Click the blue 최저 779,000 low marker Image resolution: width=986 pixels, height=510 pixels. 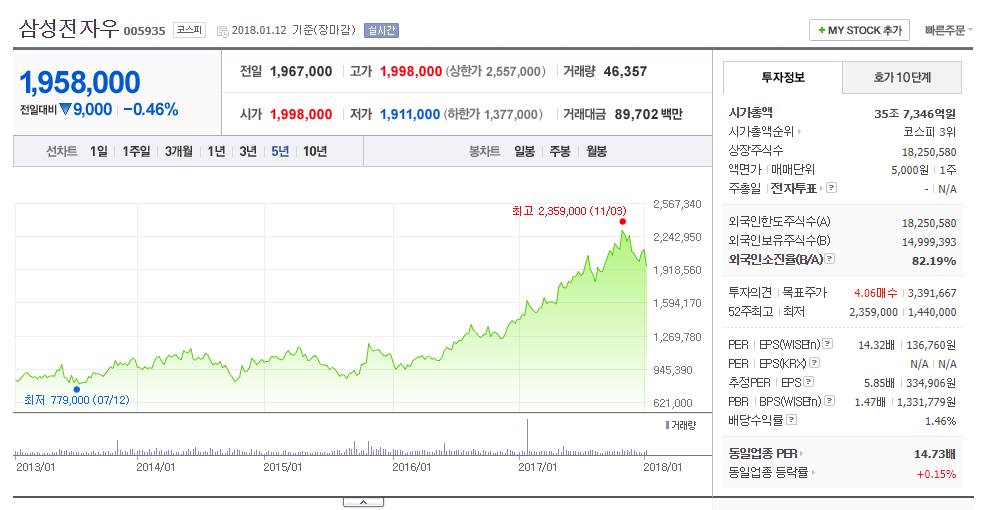(77, 389)
